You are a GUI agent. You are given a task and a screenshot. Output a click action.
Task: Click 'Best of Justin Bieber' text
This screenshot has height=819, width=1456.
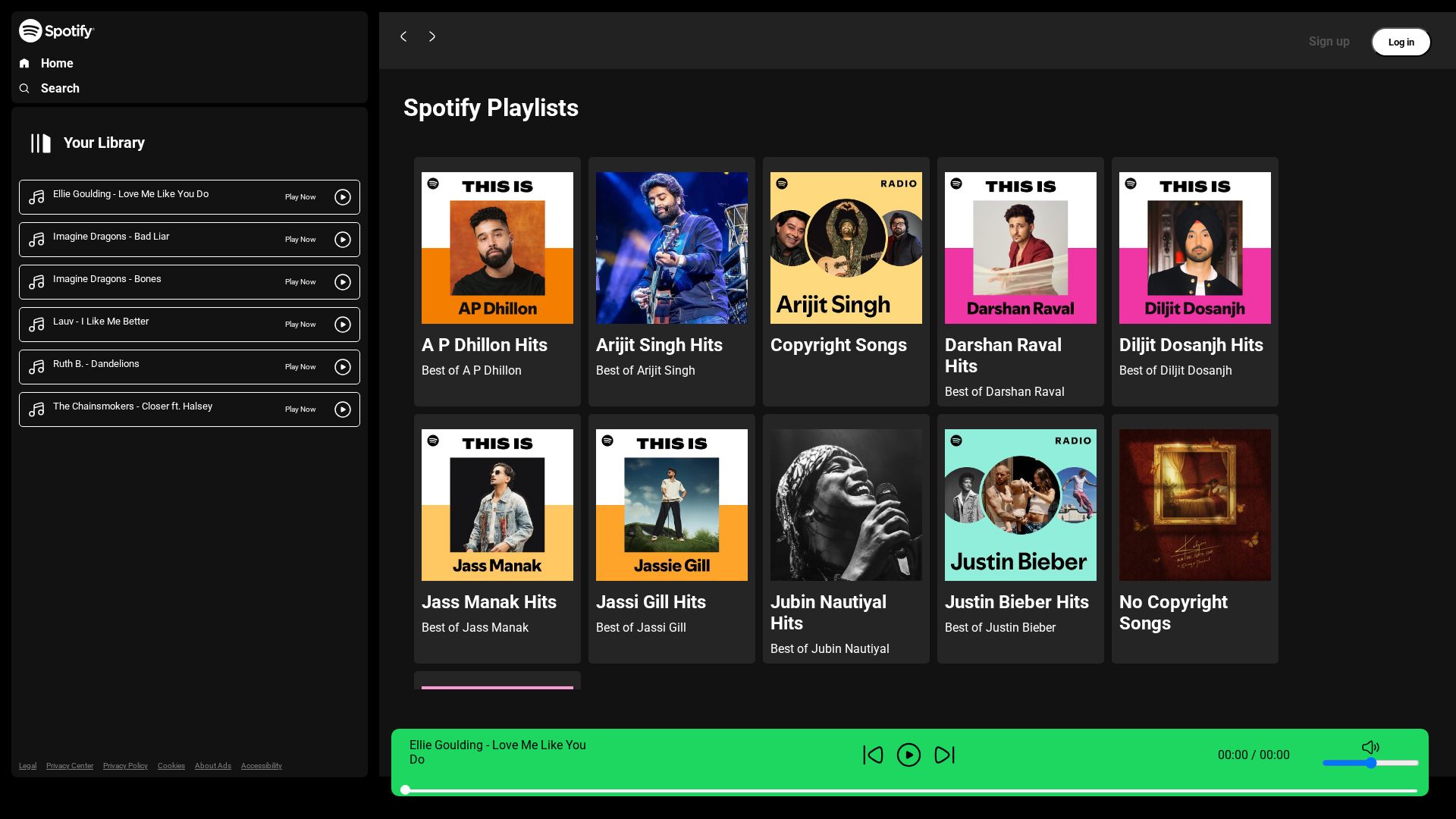[x=1000, y=628]
